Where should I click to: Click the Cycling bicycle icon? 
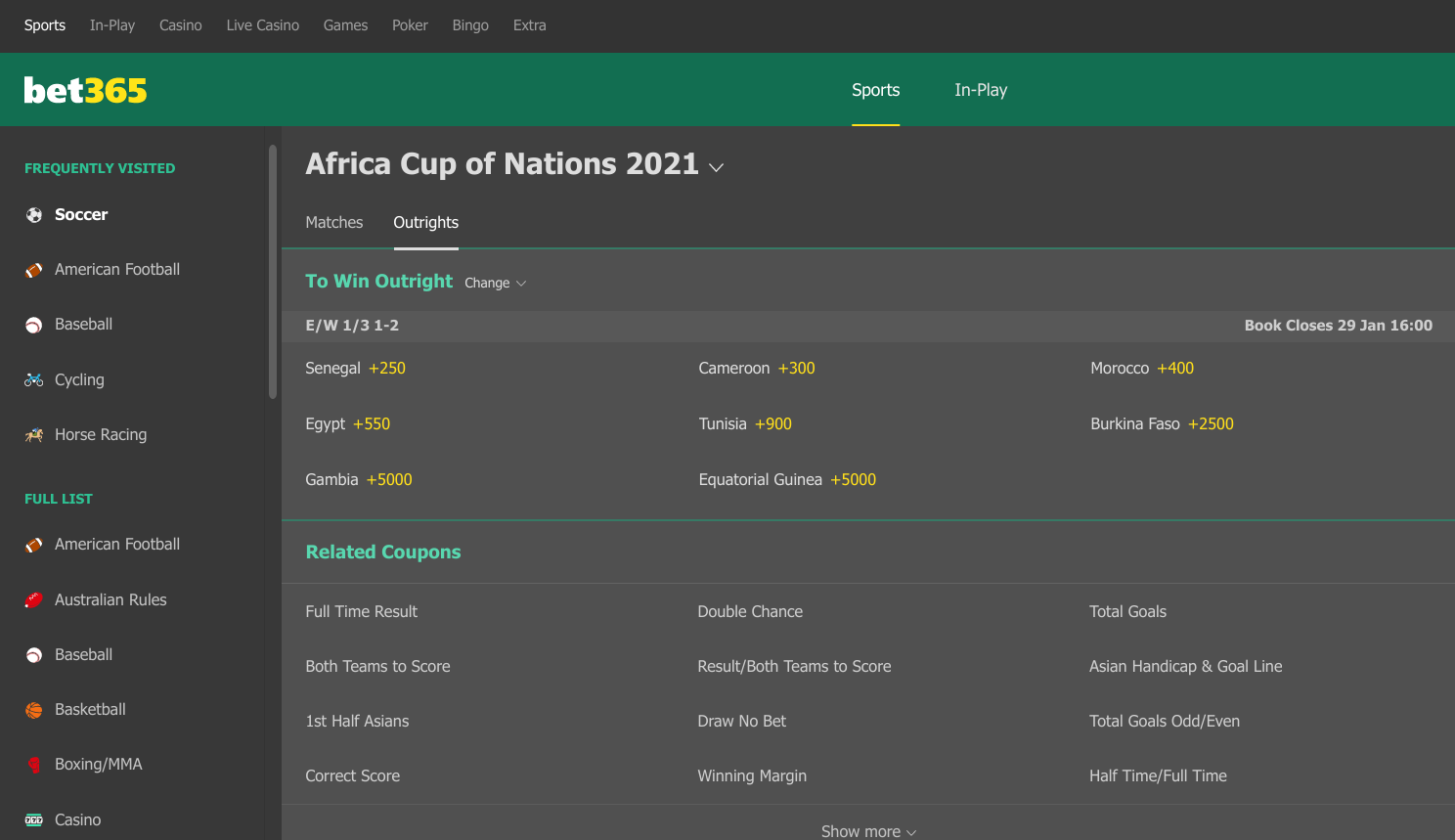click(34, 379)
